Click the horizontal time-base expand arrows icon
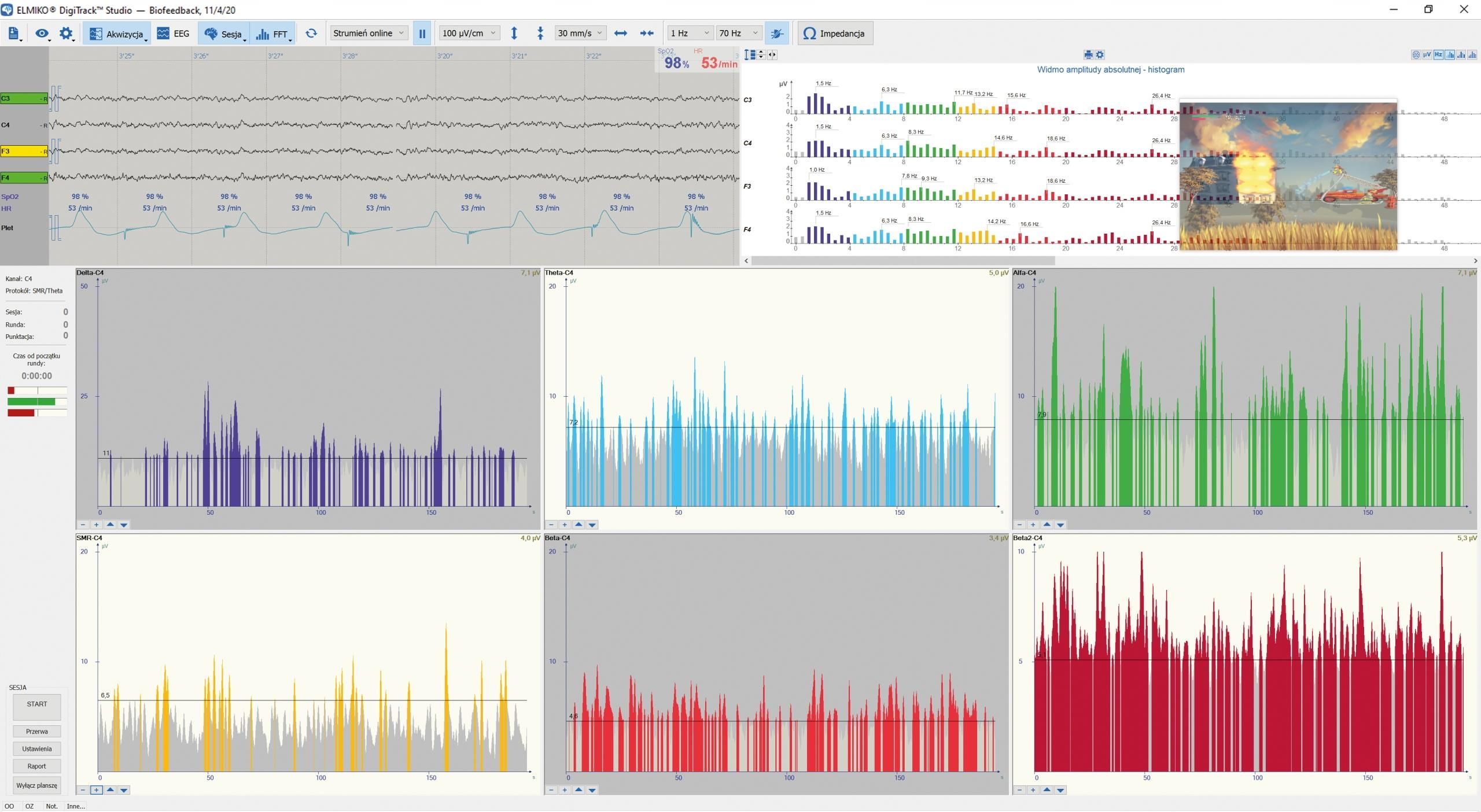Screen dimensions: 1481x812 click(620, 34)
